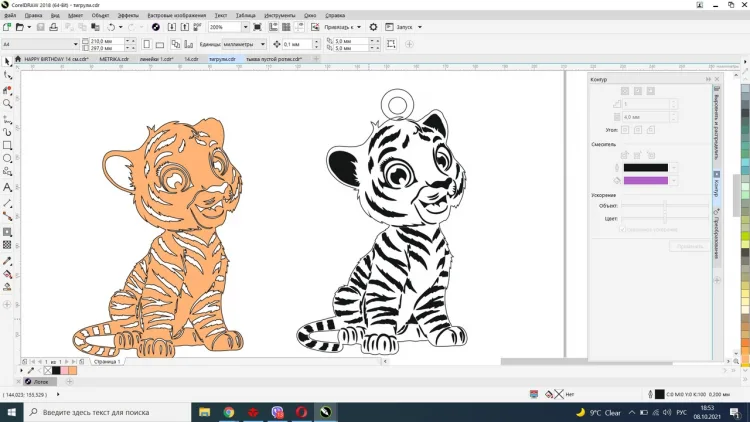Click the Save icon in toolbar
The width and height of the screenshot is (750, 422).
click(x=41, y=27)
